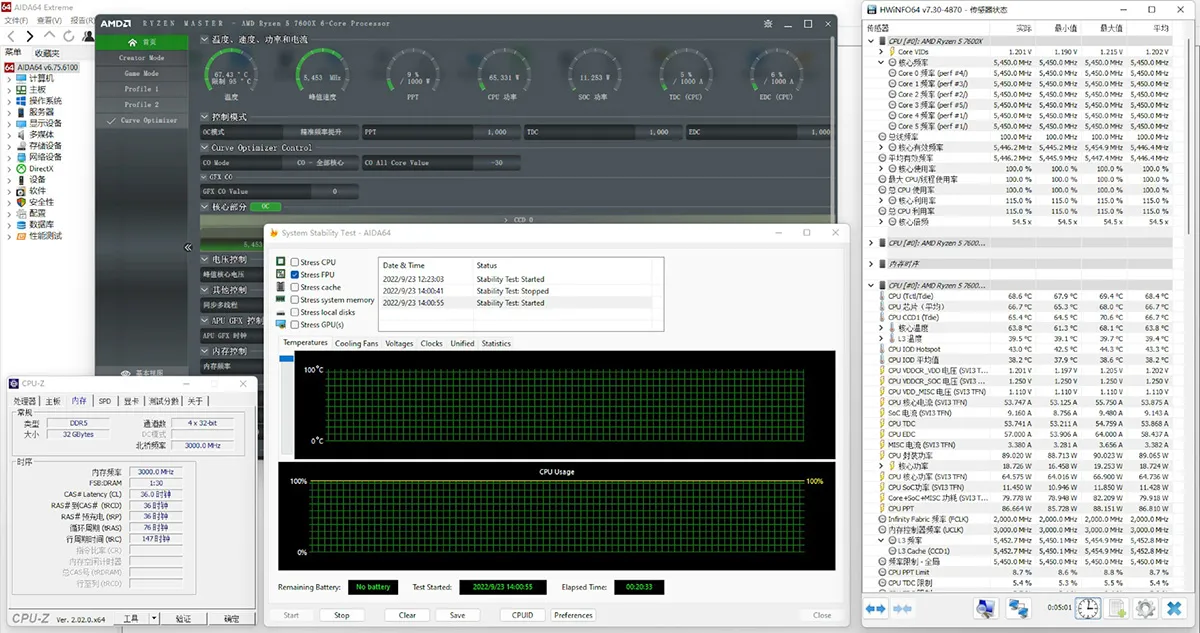Click Windows logo icon for 操作系统

coord(21,101)
